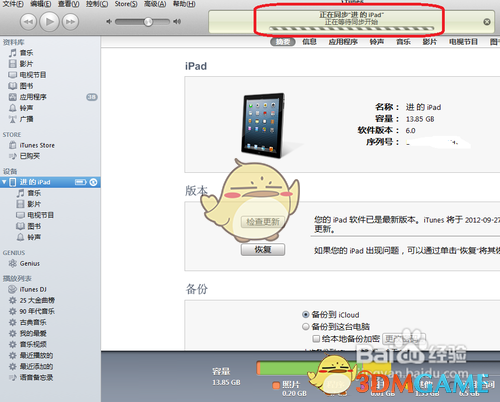Open the 高级(A) menu
The height and width of the screenshot is (402, 500).
tap(155, 4)
